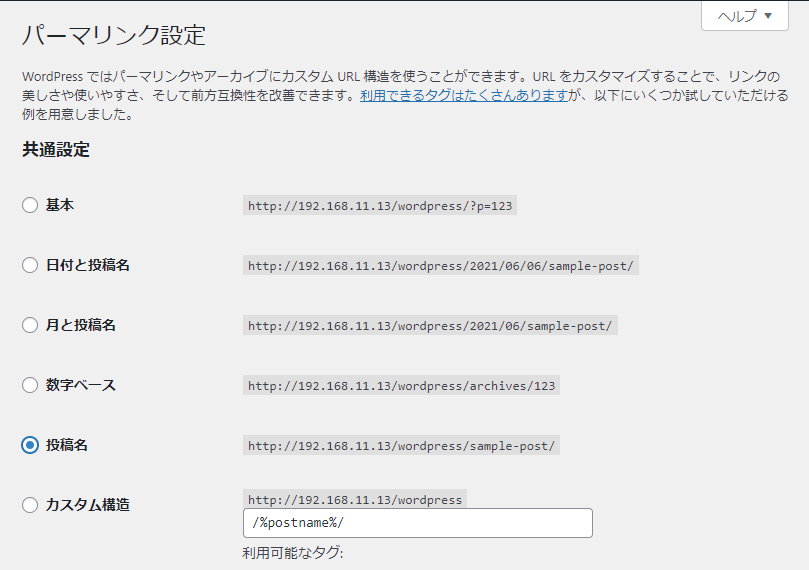Click the 2021/06/sample-post example URL
This screenshot has width=809, height=570.
click(430, 326)
